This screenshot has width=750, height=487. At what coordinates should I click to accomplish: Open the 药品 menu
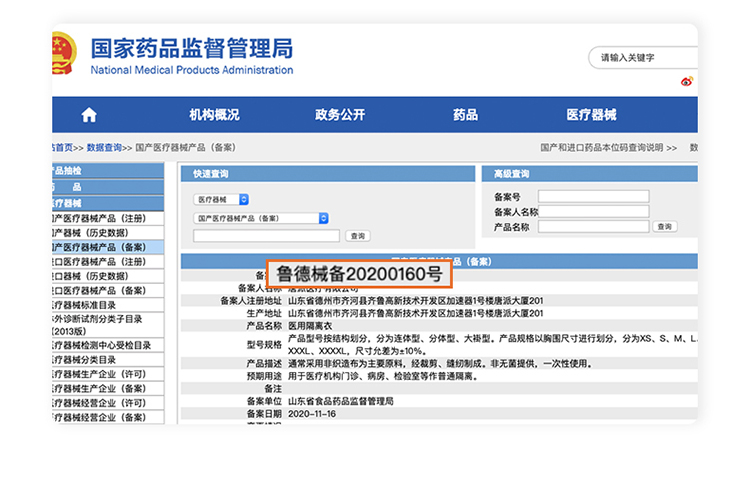pyautogui.click(x=465, y=115)
